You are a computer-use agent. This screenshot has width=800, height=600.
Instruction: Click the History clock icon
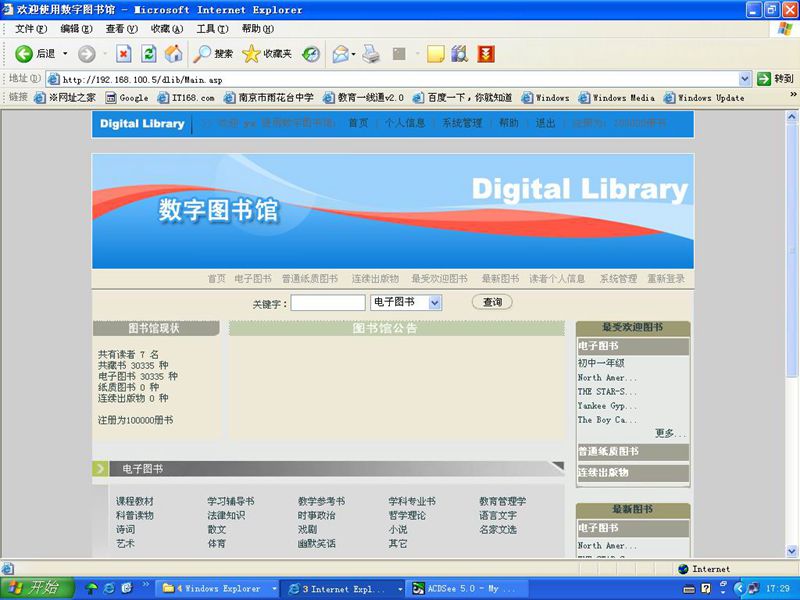(311, 54)
